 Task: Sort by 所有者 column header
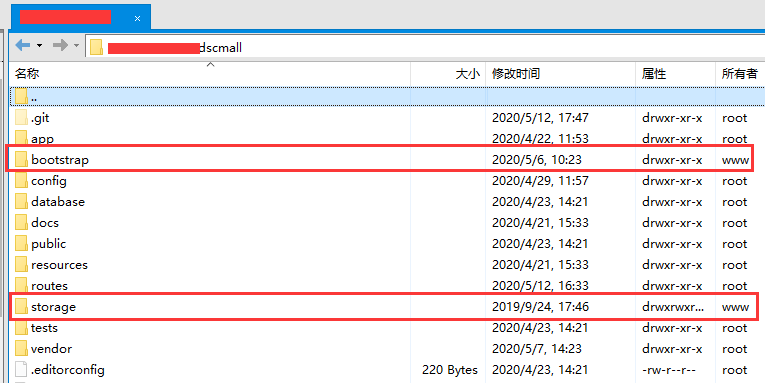[740, 74]
